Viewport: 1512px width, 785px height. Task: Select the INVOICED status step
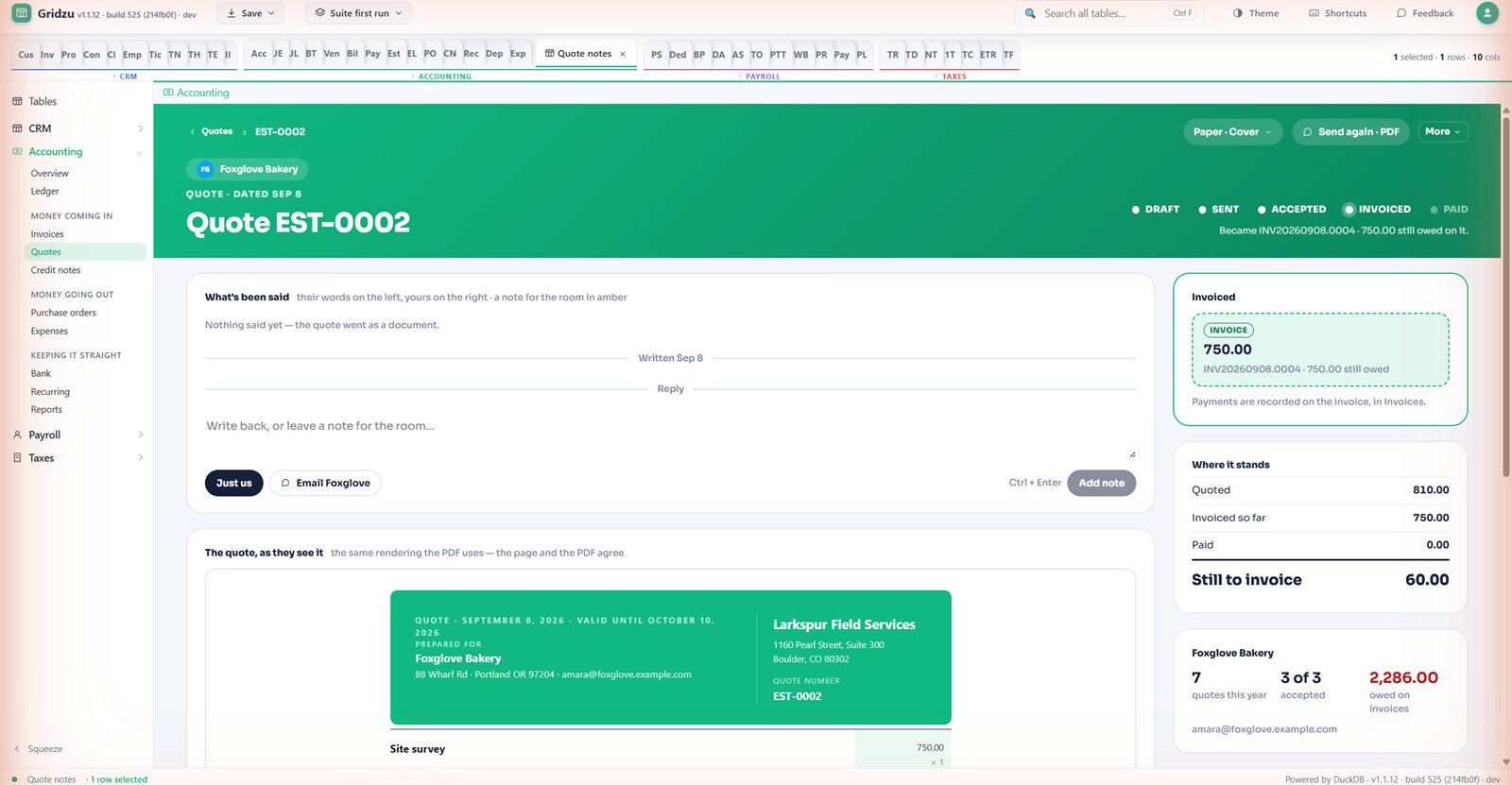(x=1377, y=210)
